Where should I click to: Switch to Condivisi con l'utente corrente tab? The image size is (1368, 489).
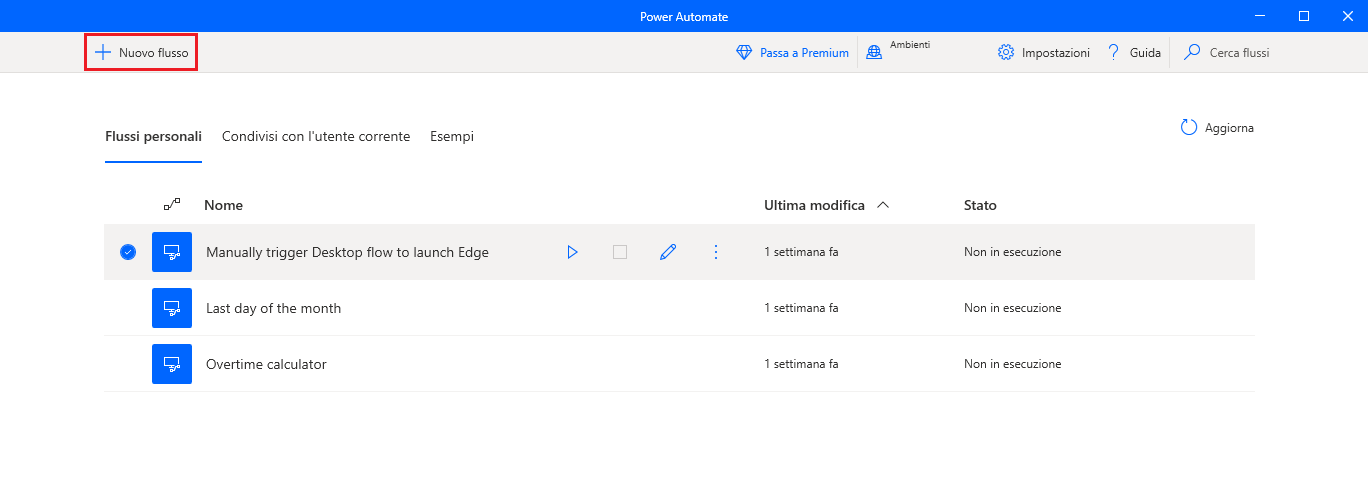(x=316, y=137)
